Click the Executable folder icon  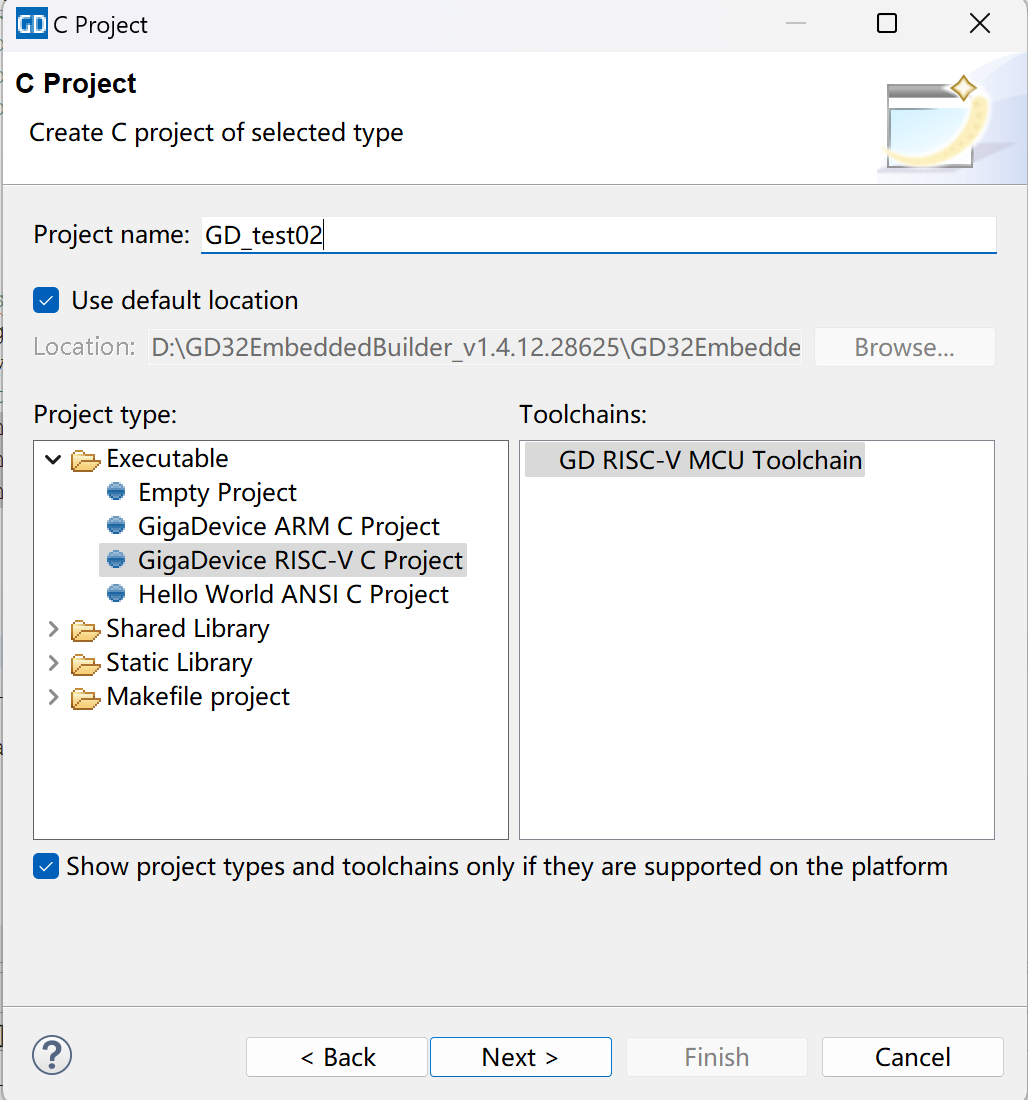[x=86, y=460]
